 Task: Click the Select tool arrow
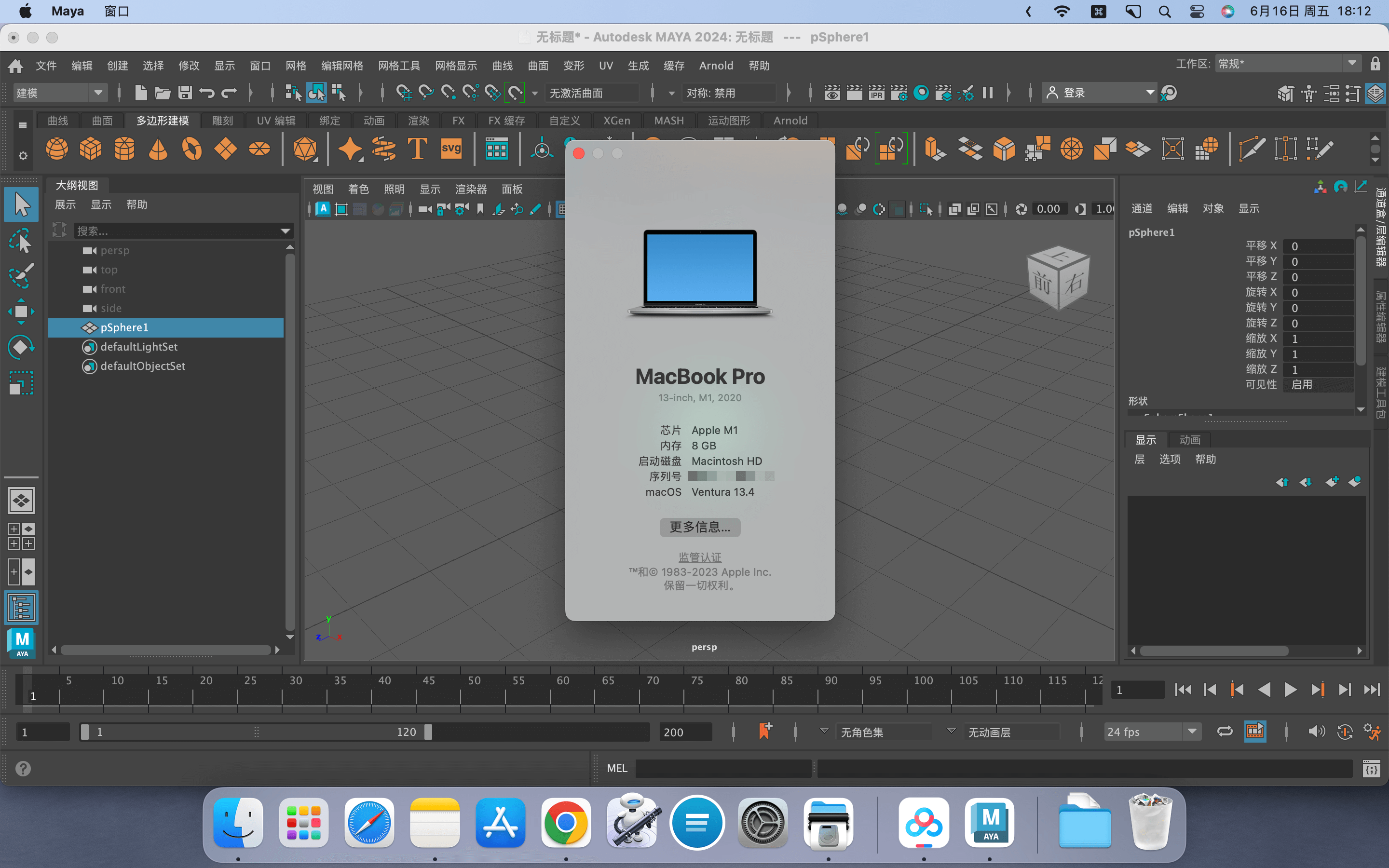pos(21,204)
